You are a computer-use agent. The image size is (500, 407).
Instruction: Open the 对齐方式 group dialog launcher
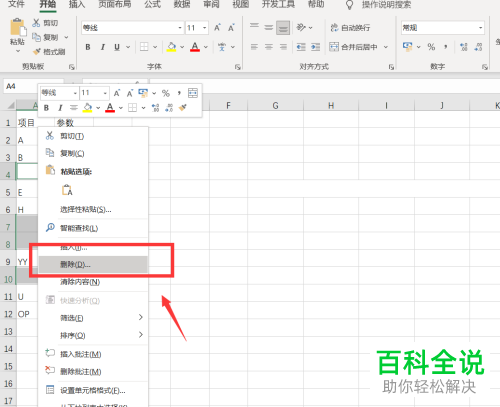coord(391,67)
